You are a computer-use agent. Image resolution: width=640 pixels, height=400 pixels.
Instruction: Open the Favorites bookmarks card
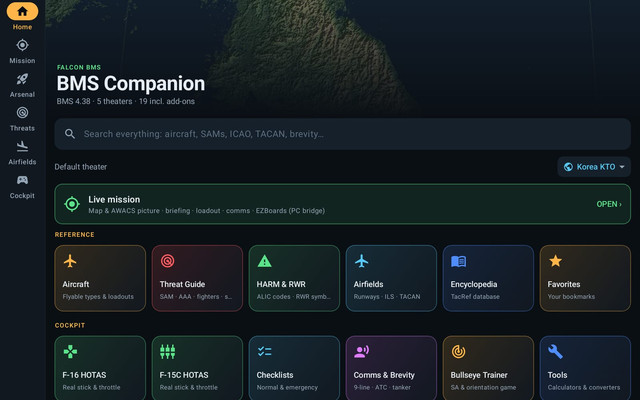coord(585,278)
